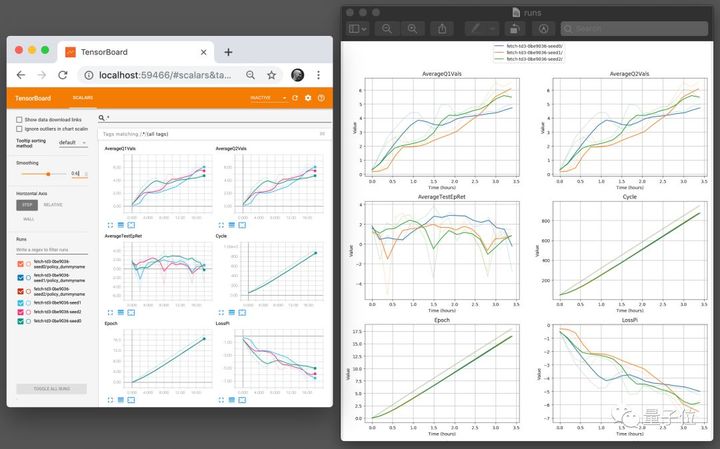
Task: Open the Tooltip sorting method dropdown
Action: pyautogui.click(x=73, y=143)
